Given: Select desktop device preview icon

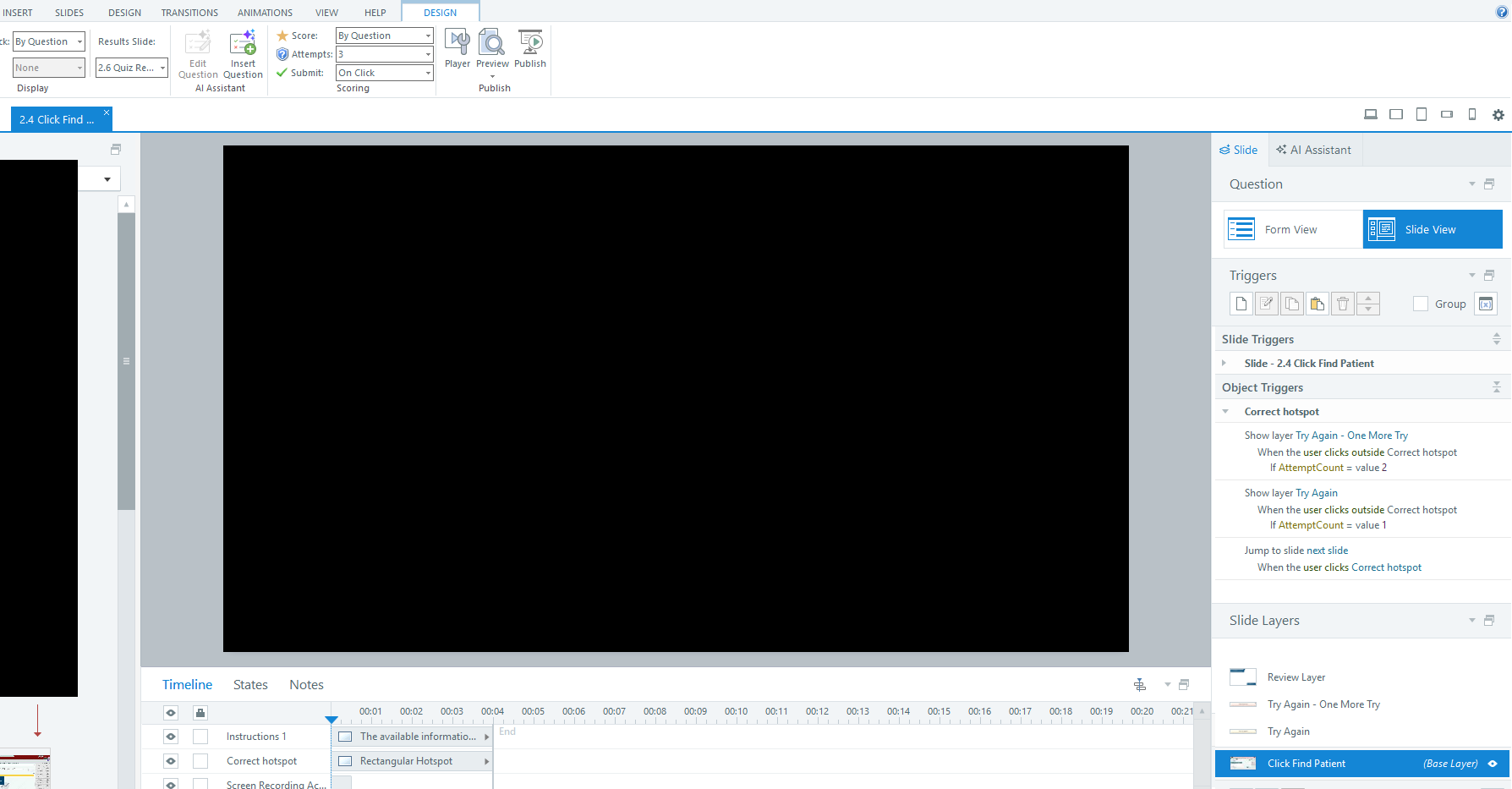Looking at the screenshot, I should (1371, 114).
